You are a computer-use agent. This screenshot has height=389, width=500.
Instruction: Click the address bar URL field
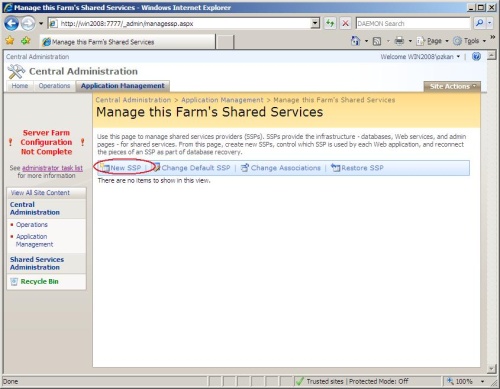(x=180, y=23)
